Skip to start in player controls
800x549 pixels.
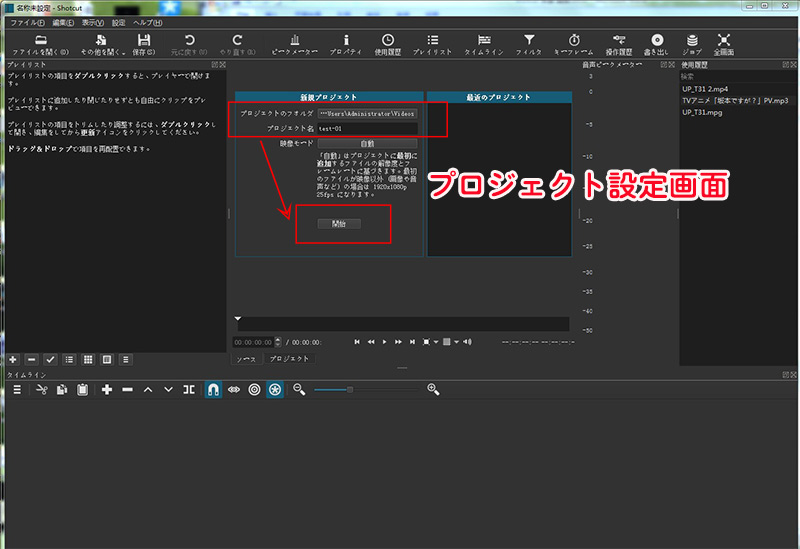(x=357, y=342)
